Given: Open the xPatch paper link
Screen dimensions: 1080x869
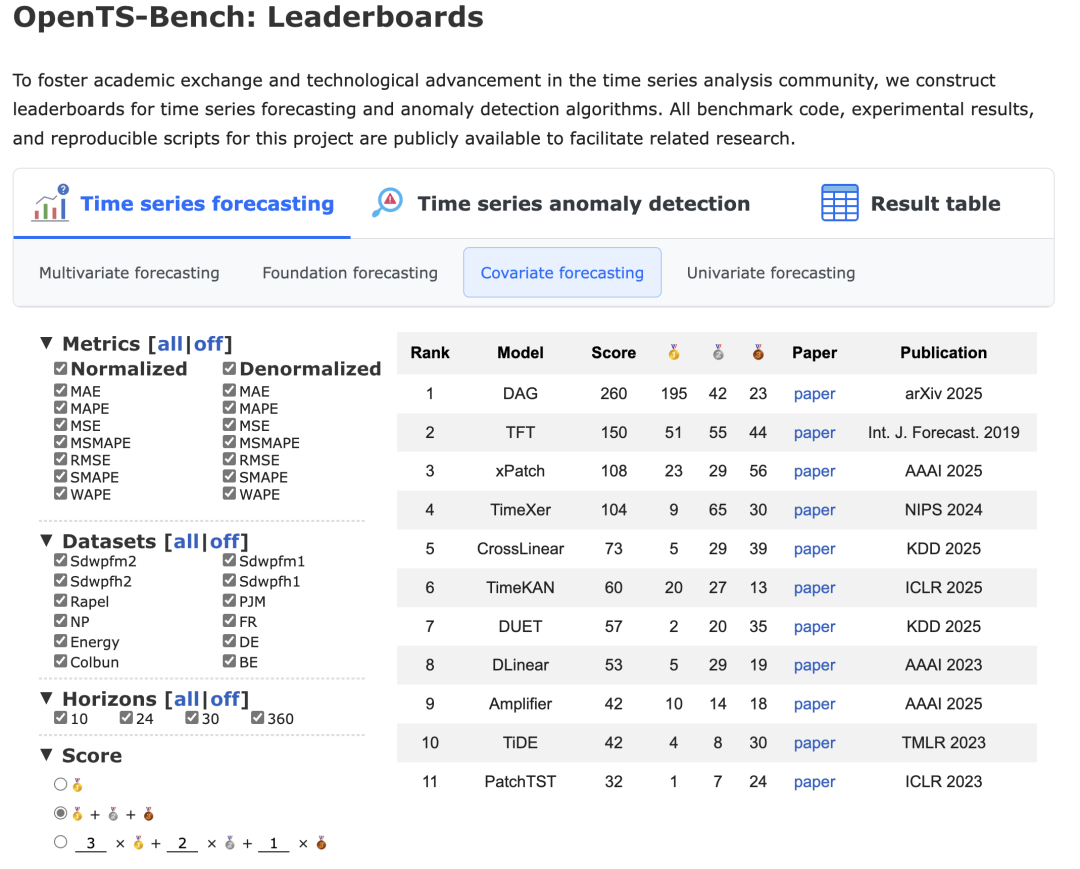Looking at the screenshot, I should [814, 471].
